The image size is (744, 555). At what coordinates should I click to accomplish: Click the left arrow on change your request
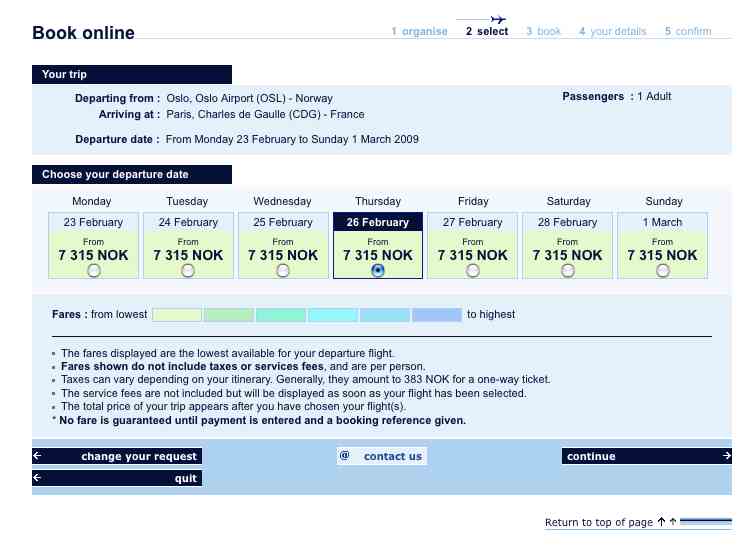38,456
